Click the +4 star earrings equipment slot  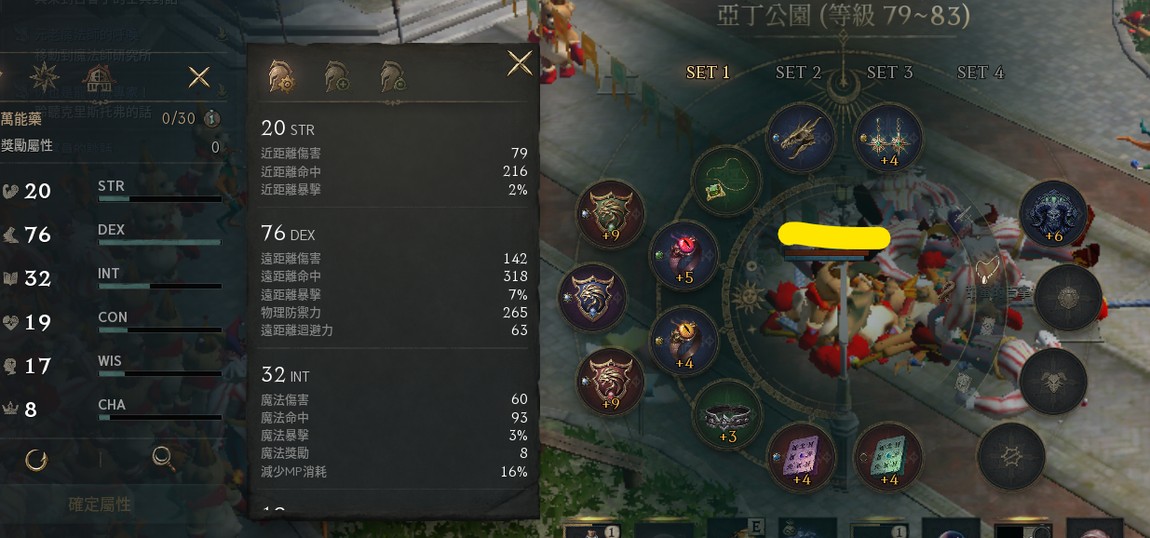coord(888,138)
